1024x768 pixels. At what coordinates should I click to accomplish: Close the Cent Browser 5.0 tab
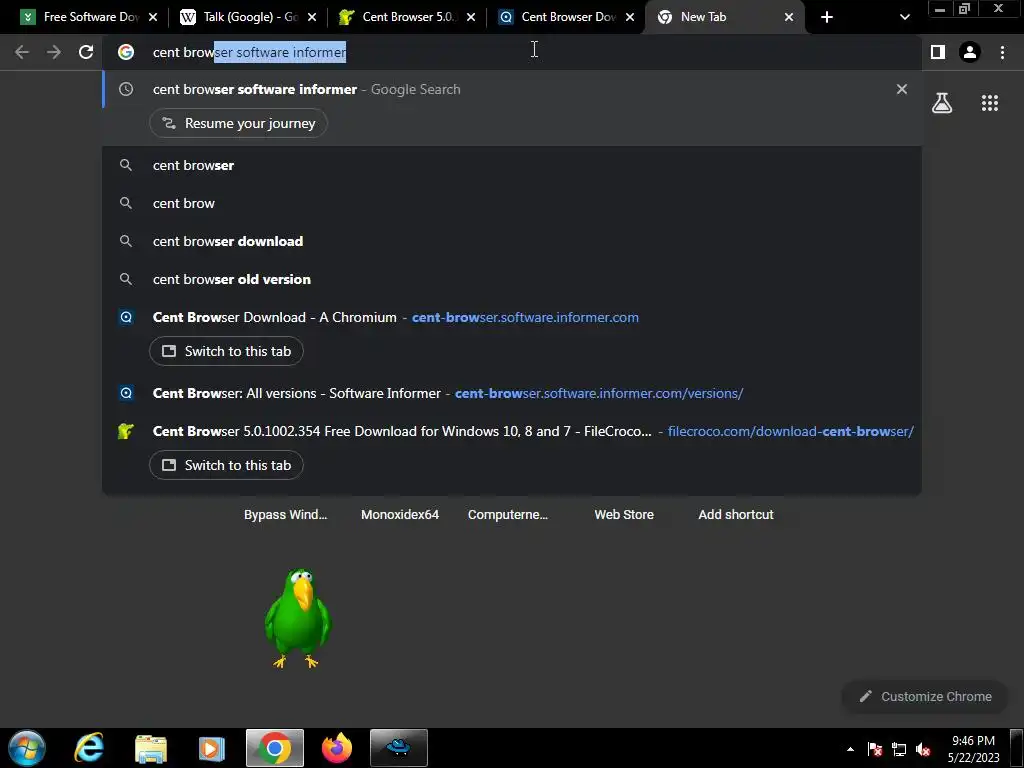(471, 17)
